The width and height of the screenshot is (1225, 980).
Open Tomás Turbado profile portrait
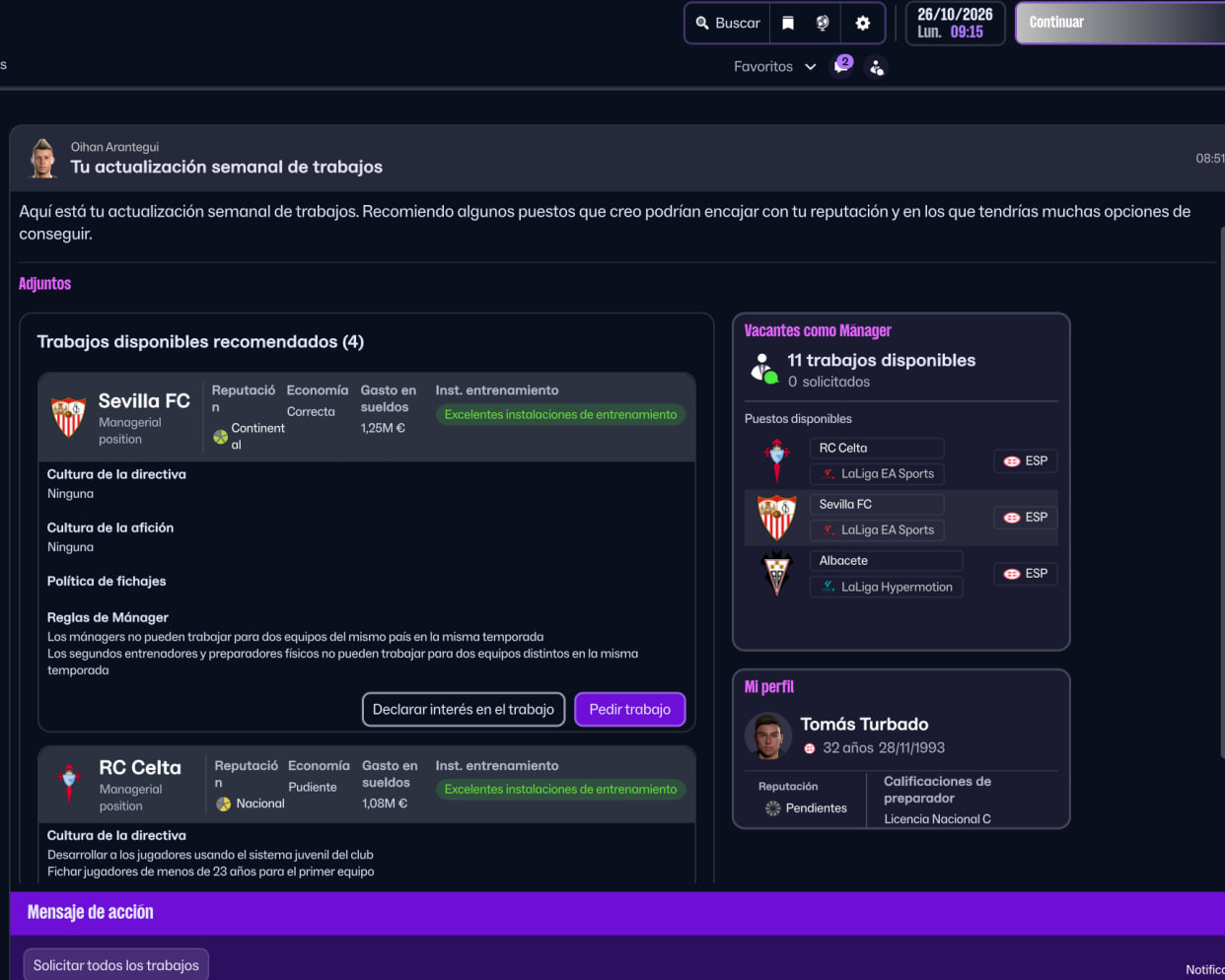tap(767, 735)
